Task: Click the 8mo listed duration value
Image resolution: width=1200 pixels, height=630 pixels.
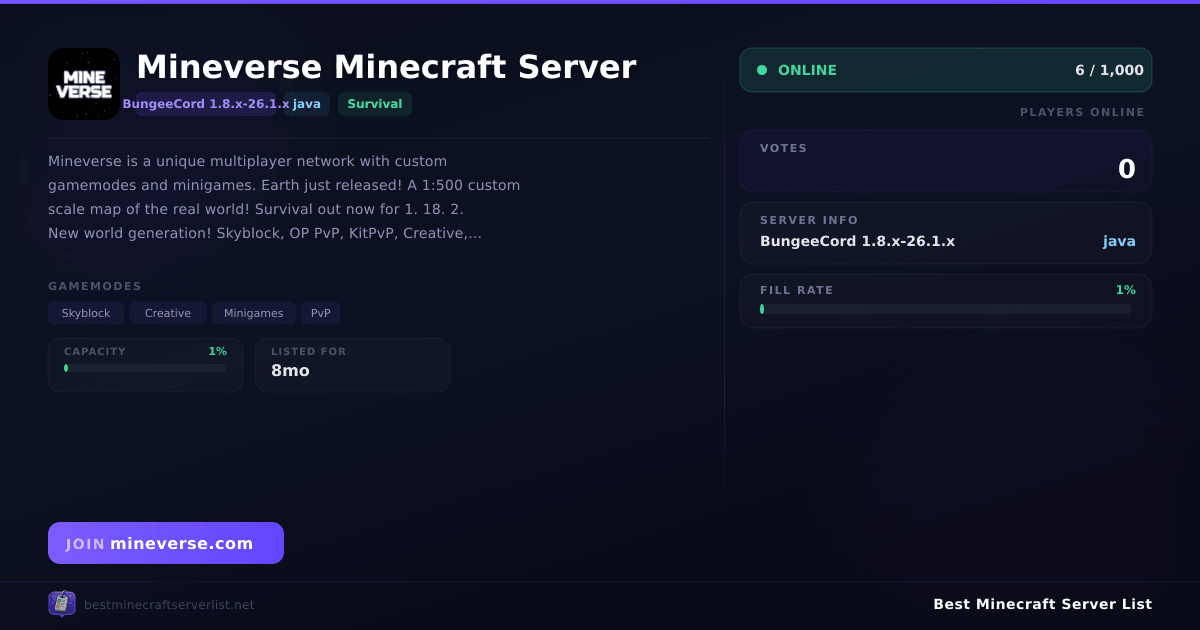Action: pyautogui.click(x=290, y=371)
